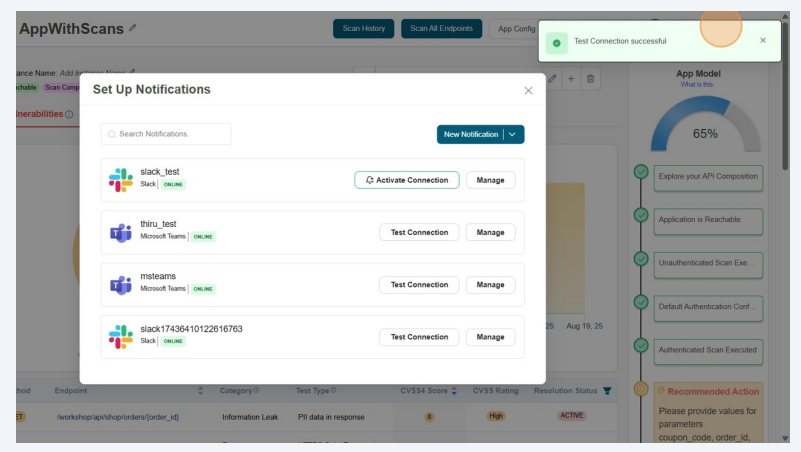Close the Set Up Notifications dialog
The image size is (801, 452).
point(528,91)
